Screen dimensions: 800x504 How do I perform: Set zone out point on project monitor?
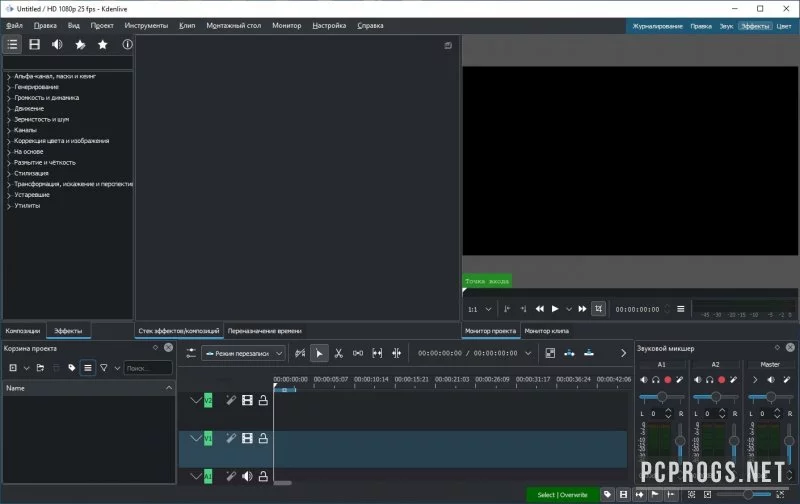[523, 309]
